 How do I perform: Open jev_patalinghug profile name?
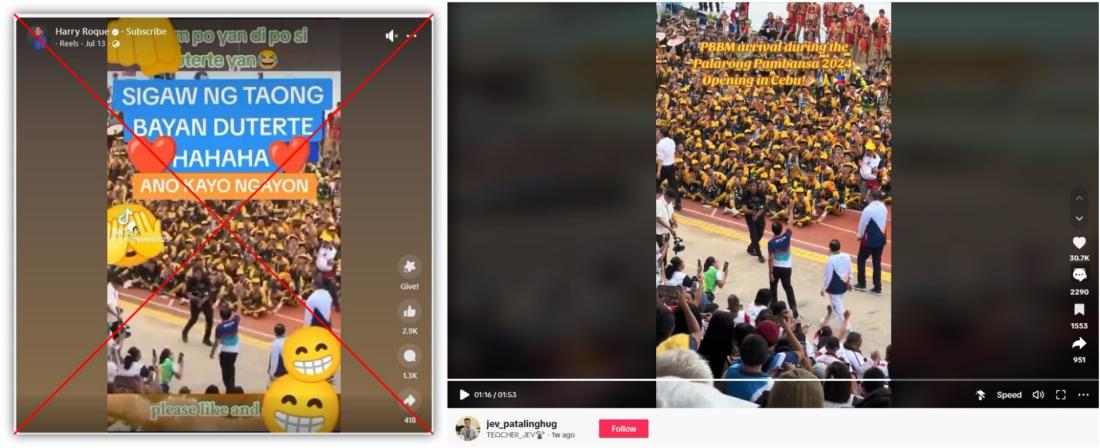click(521, 423)
